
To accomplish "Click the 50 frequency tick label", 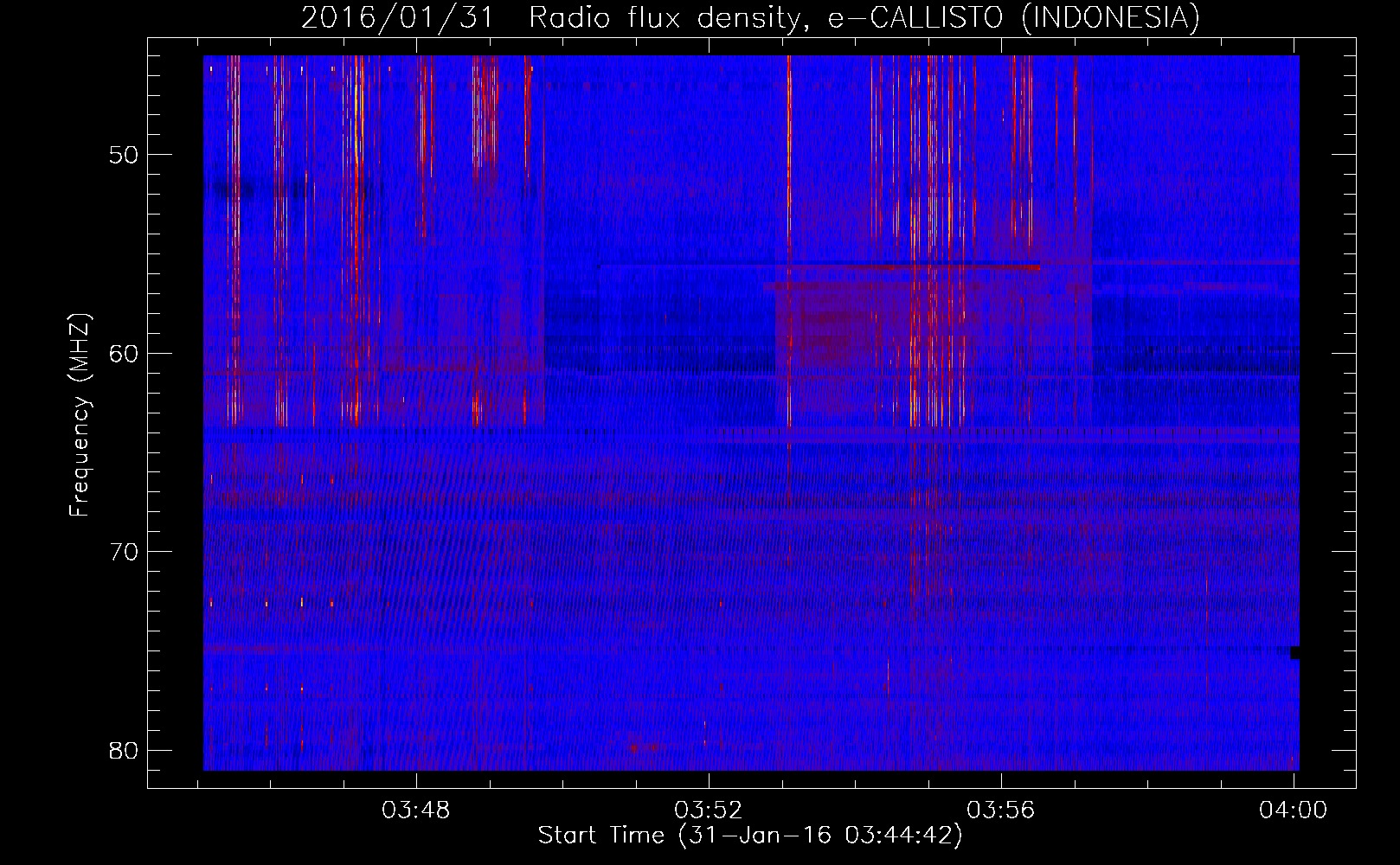I will click(124, 155).
